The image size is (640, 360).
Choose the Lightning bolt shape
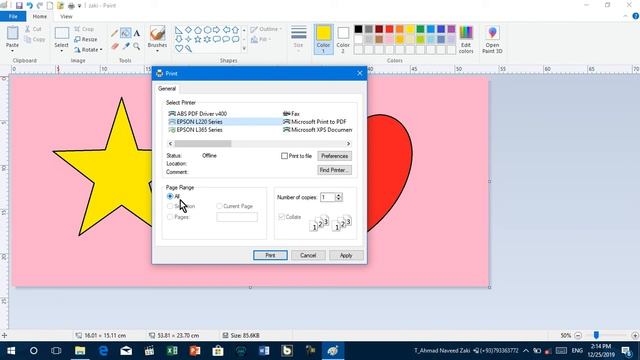pos(188,49)
